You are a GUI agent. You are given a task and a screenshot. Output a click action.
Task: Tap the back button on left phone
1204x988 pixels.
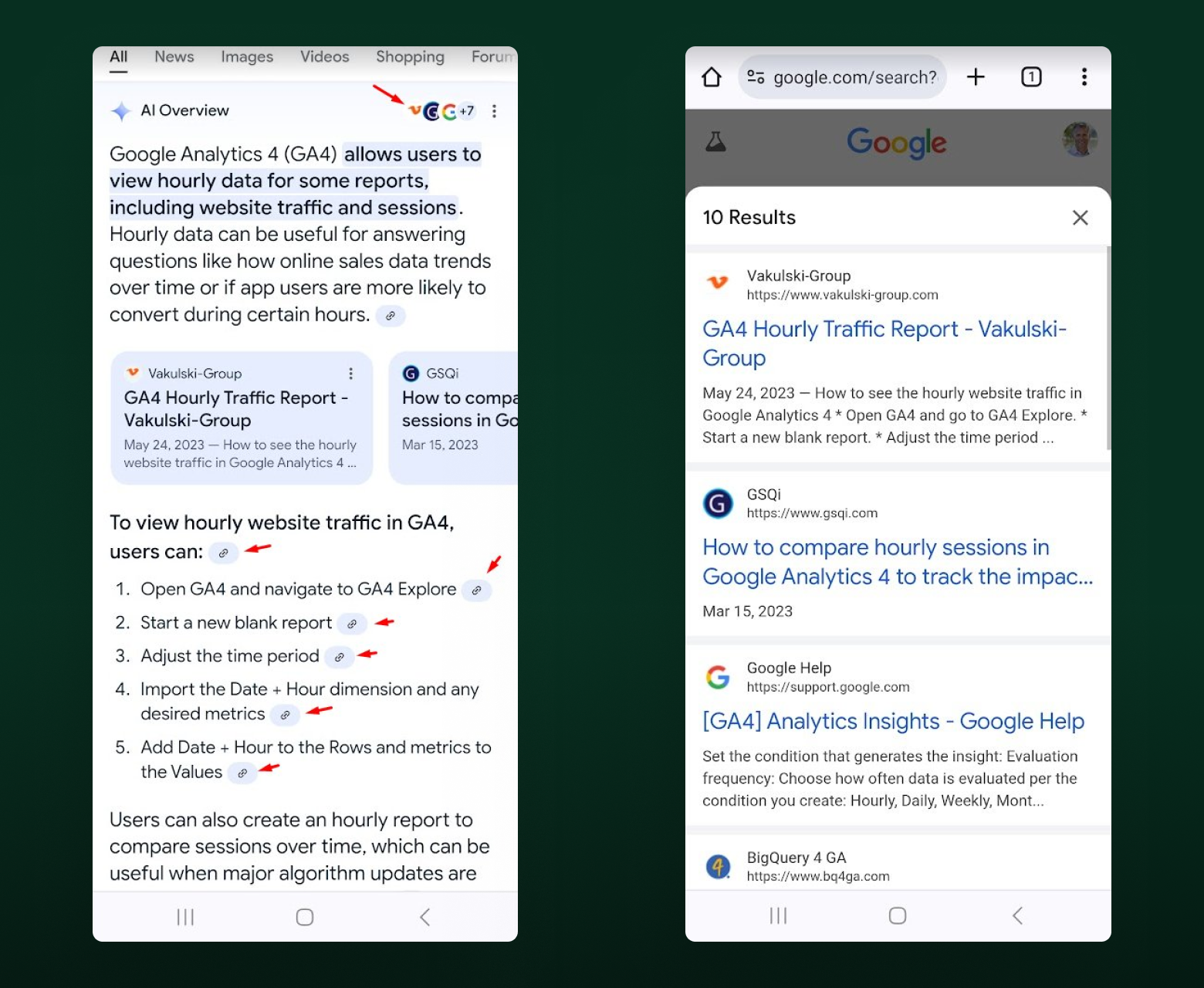click(x=424, y=917)
